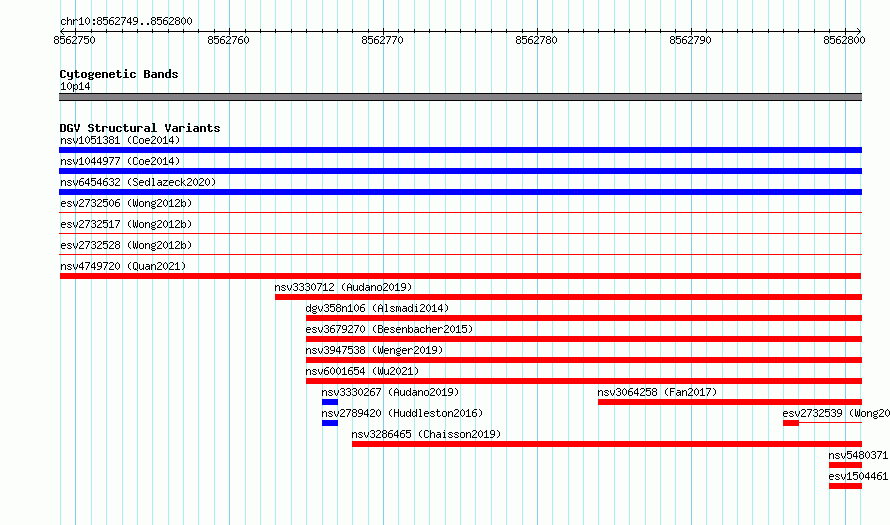Image resolution: width=890 pixels, height=525 pixels.
Task: Click the DGV Structural Variants track title
Action: [140, 128]
